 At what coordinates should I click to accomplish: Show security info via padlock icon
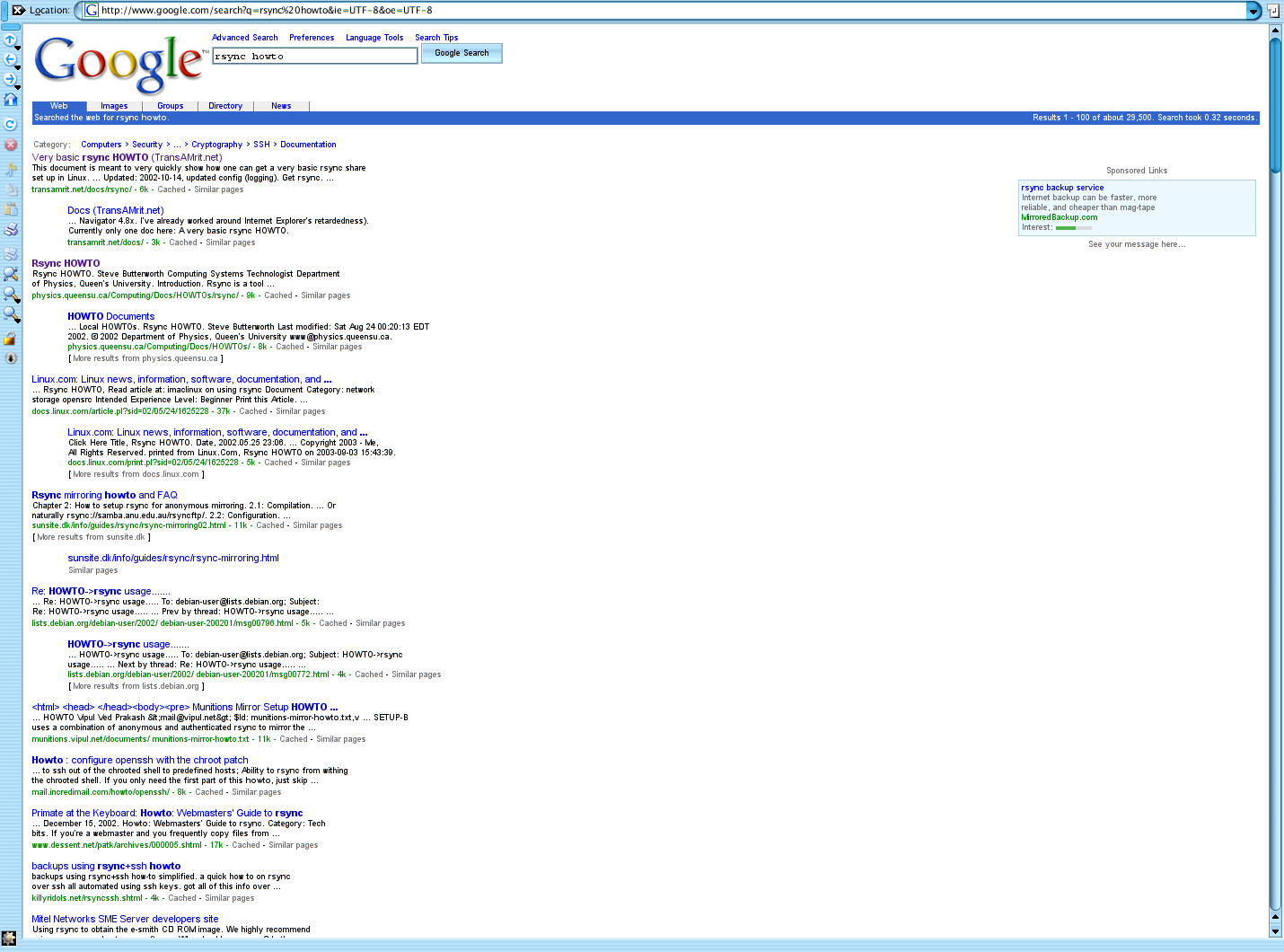pyautogui.click(x=10, y=339)
